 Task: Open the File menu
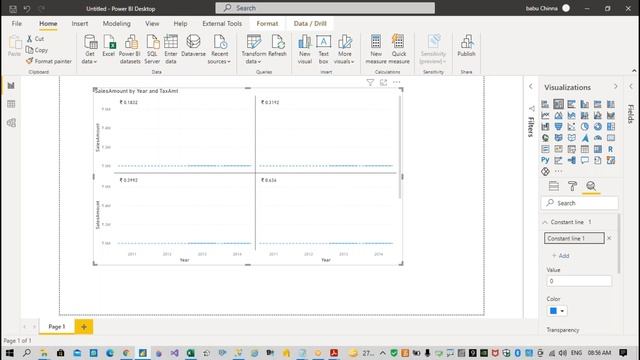click(x=17, y=24)
